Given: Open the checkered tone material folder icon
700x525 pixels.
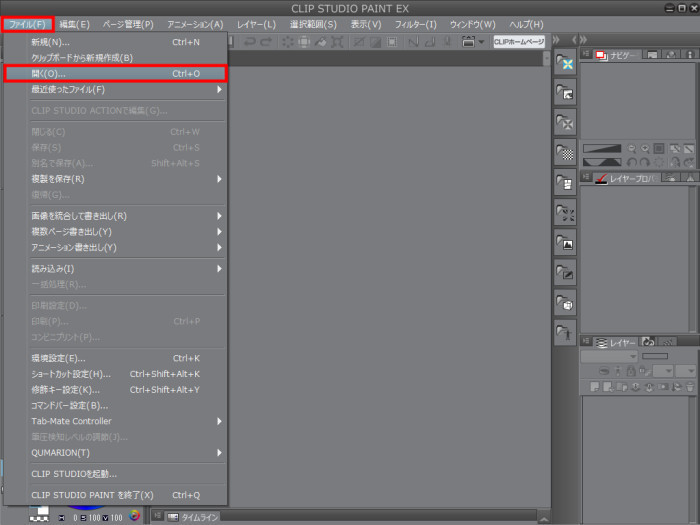Looking at the screenshot, I should [x=565, y=152].
